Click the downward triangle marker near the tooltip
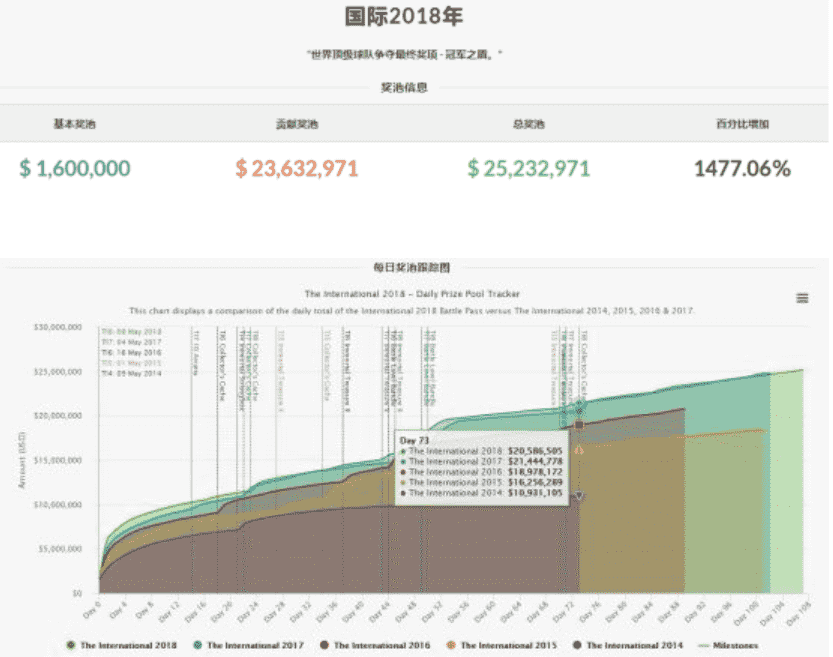 pyautogui.click(x=578, y=496)
